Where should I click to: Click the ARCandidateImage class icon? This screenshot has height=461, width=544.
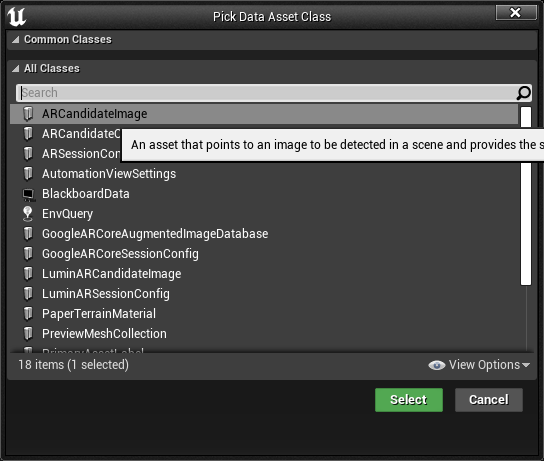coord(28,114)
